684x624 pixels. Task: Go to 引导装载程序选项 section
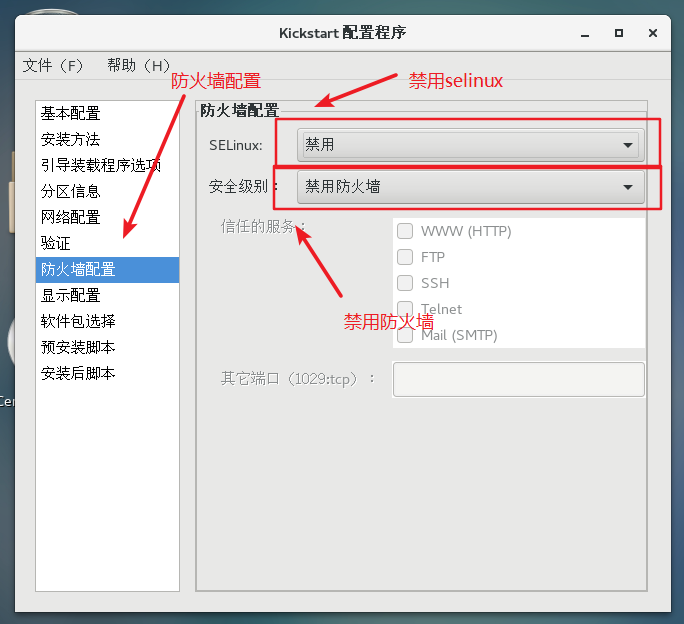click(x=107, y=165)
